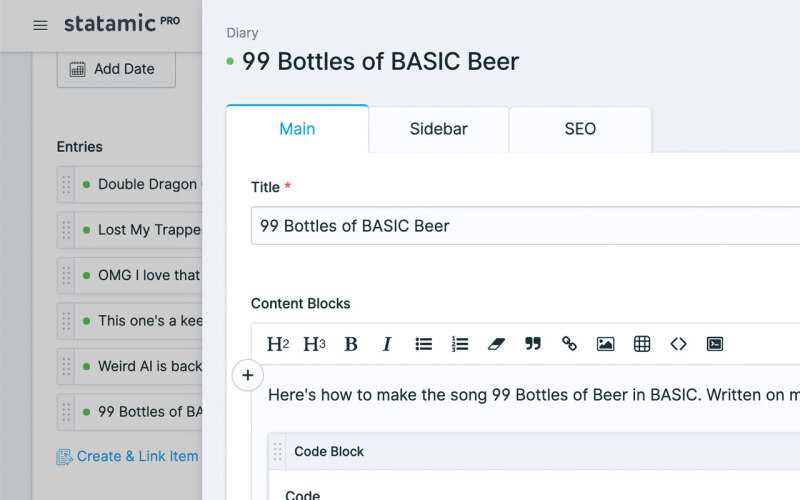
Task: Switch to the SEO tab
Action: [x=580, y=129]
